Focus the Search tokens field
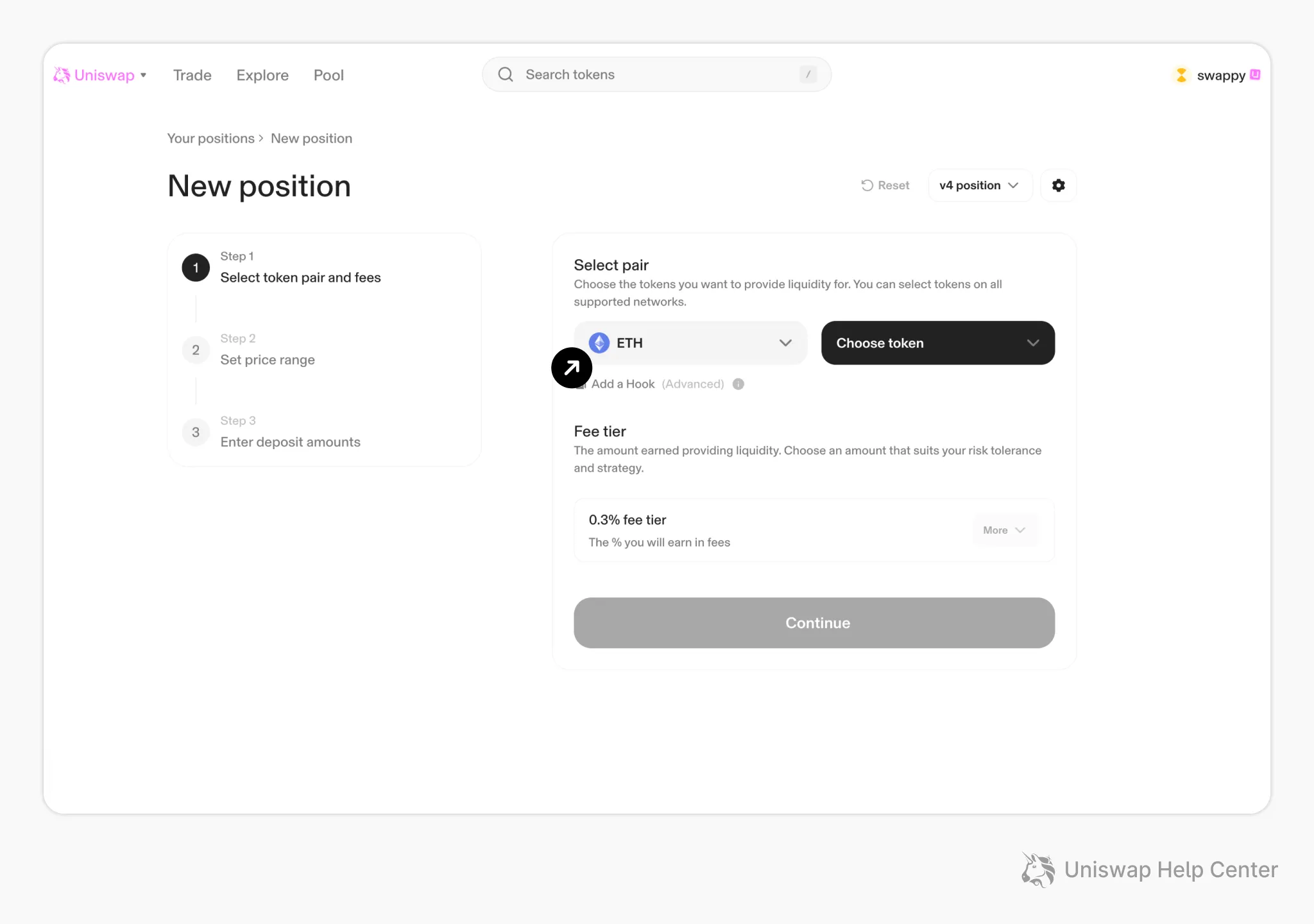The height and width of the screenshot is (924, 1314). click(x=656, y=74)
